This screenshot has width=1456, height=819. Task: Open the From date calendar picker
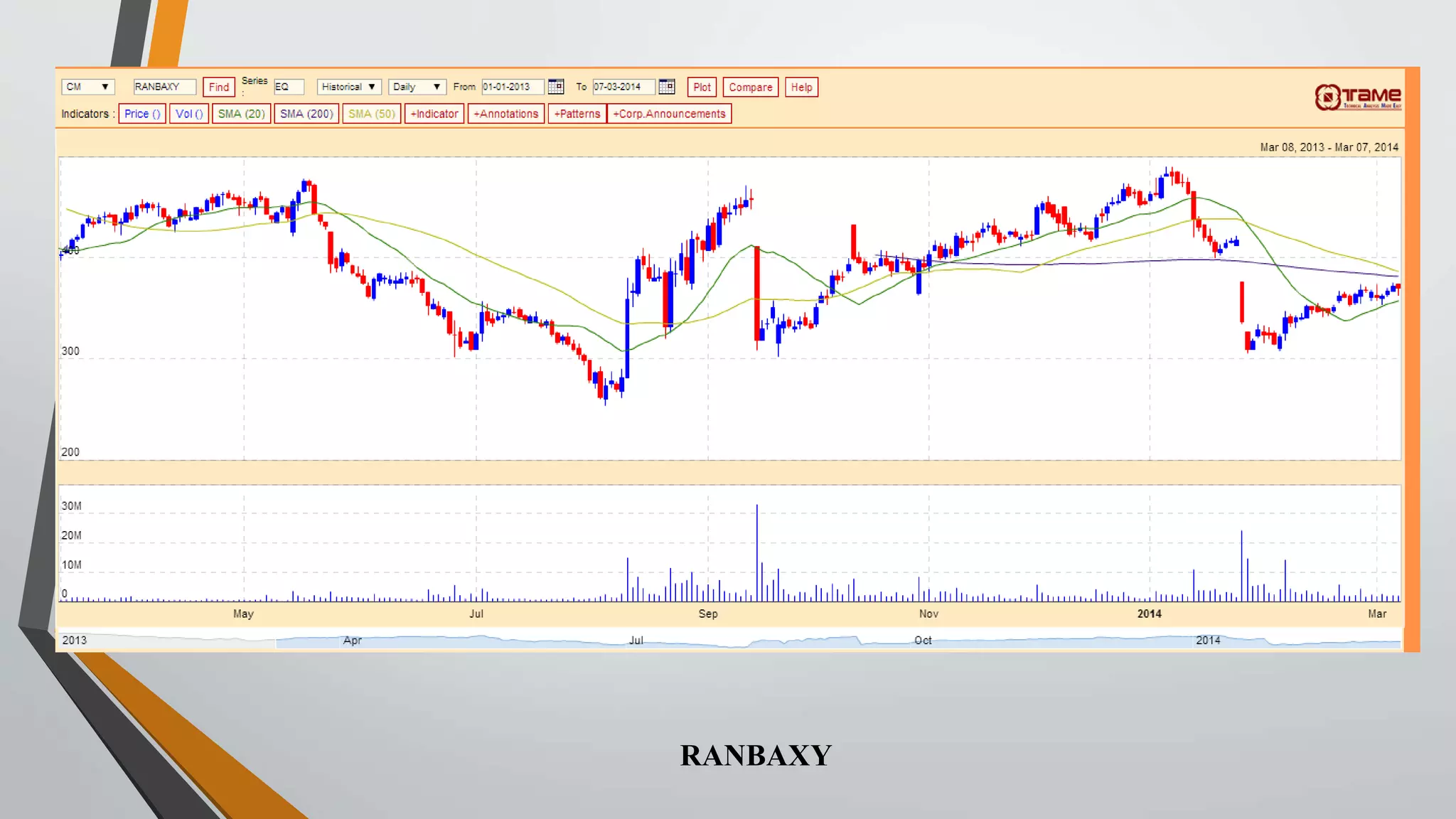555,87
